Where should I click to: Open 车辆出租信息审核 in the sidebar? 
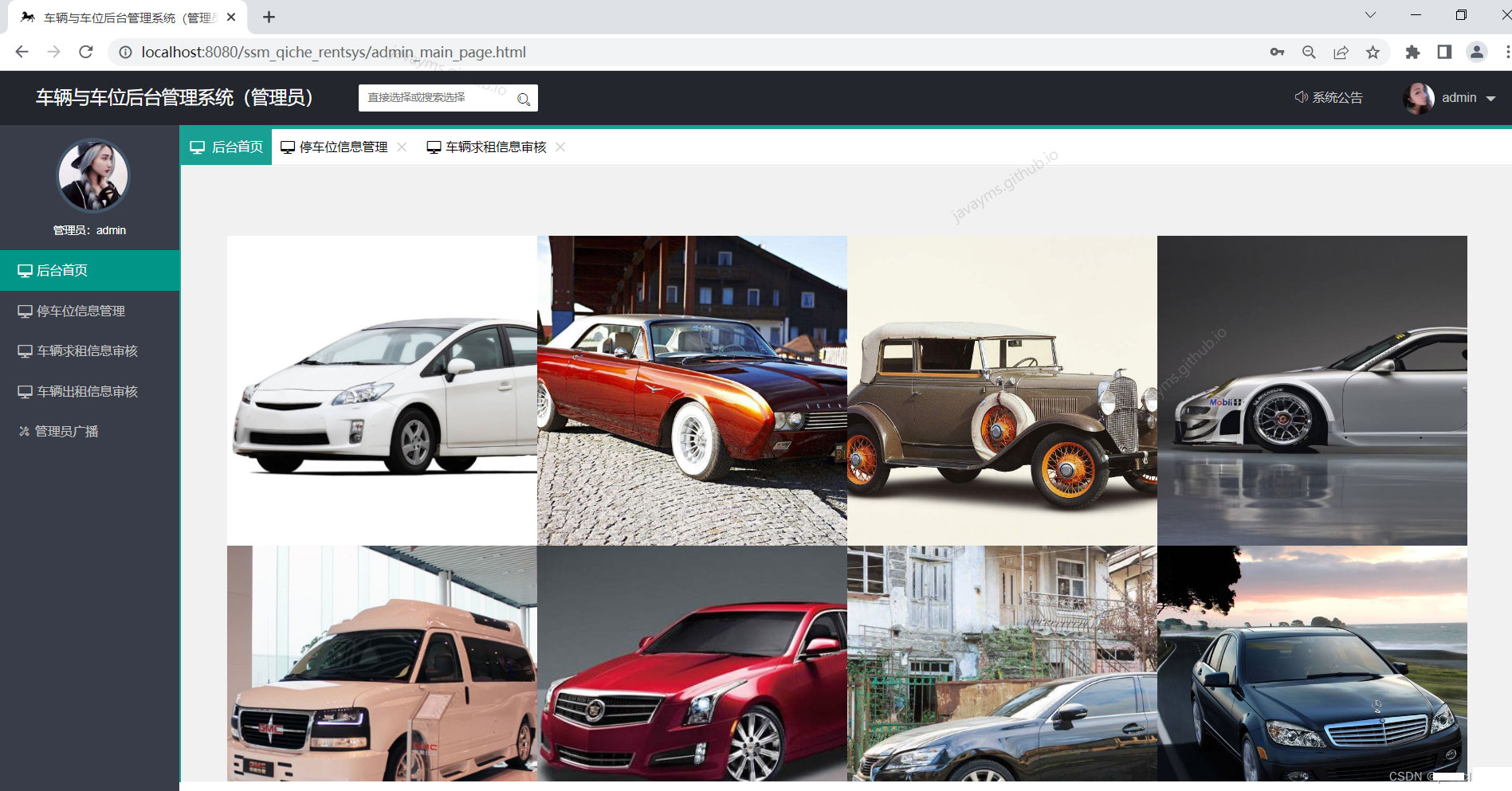pos(90,391)
